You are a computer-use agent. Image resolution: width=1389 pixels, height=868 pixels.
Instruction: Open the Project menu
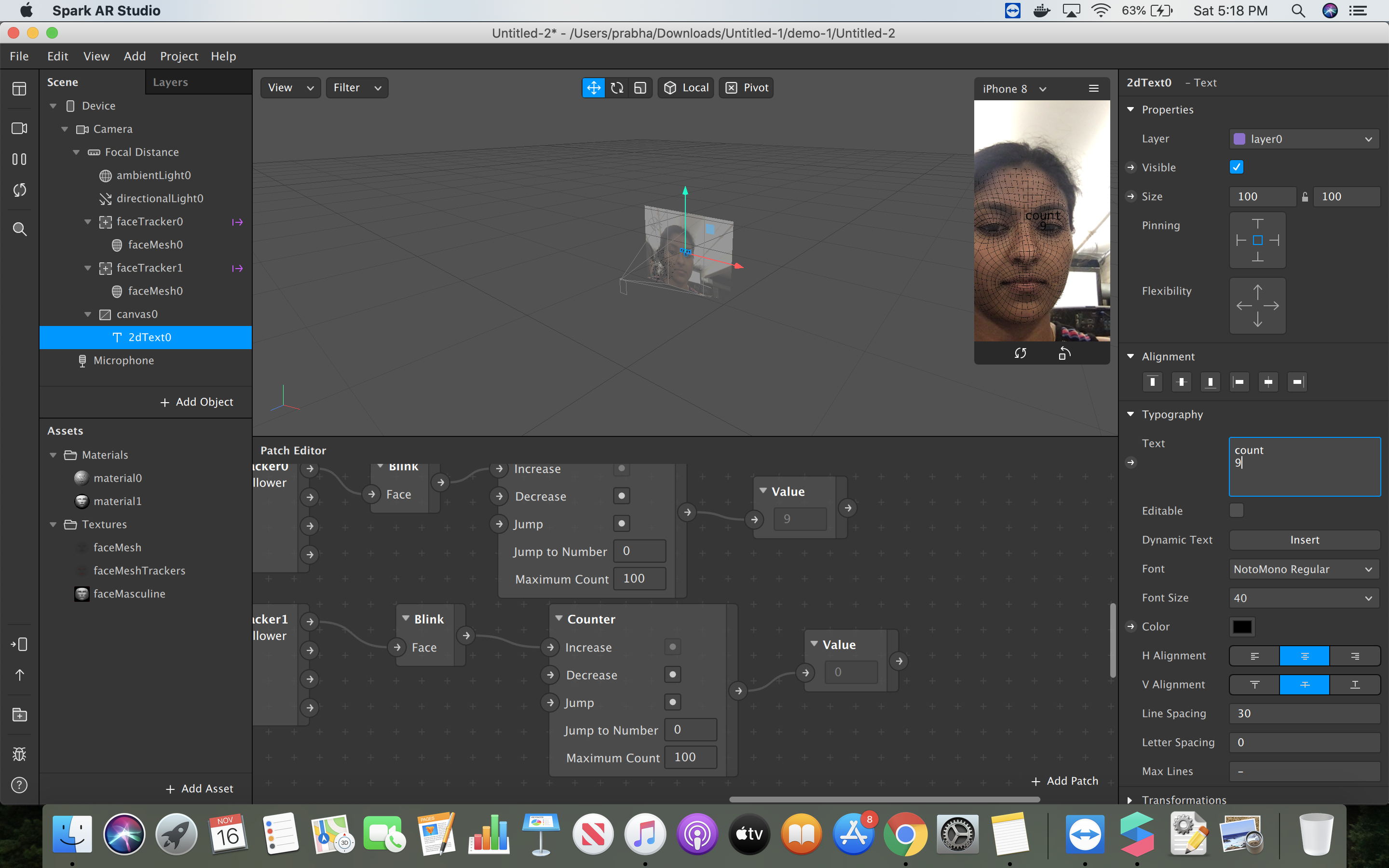(178, 56)
